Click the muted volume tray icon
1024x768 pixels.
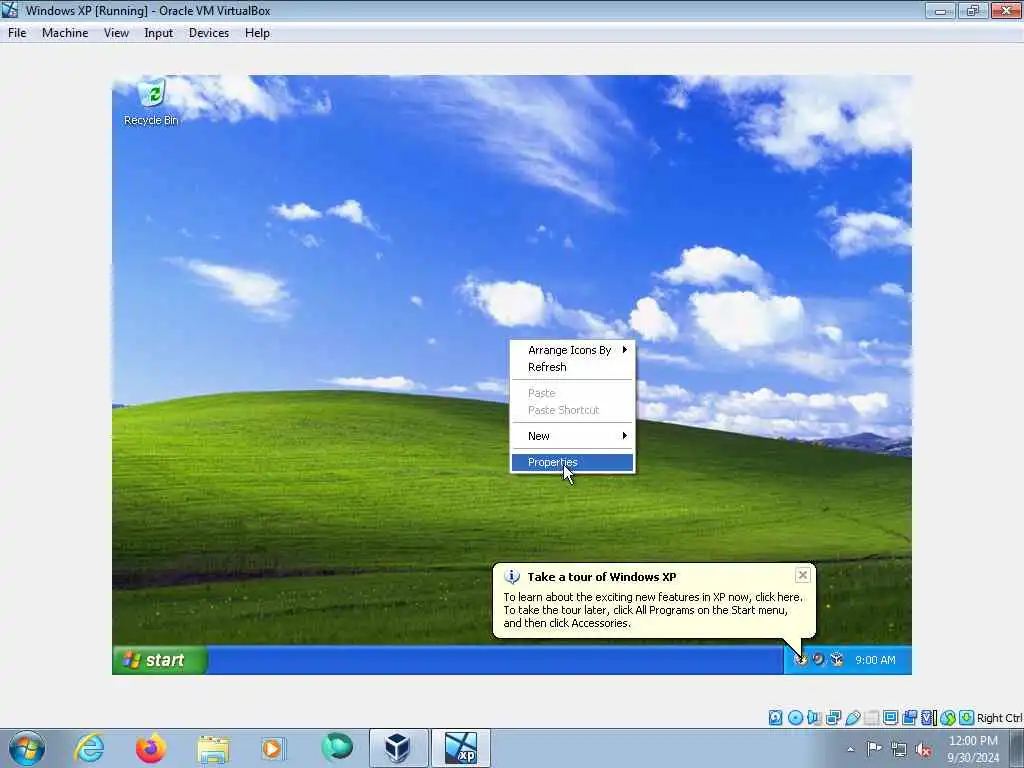pyautogui.click(x=923, y=749)
